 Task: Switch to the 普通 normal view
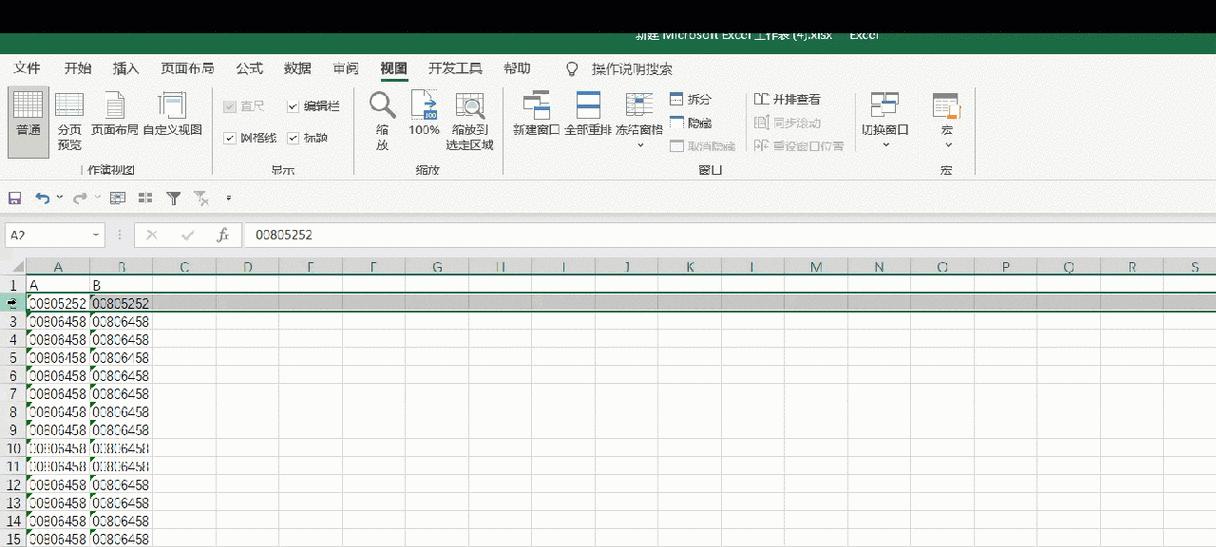(28, 122)
